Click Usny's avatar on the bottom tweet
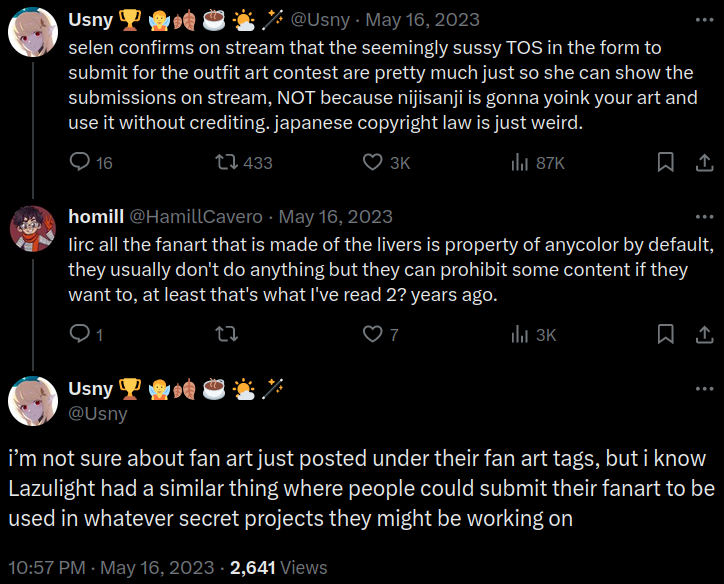724x584 pixels. click(31, 400)
